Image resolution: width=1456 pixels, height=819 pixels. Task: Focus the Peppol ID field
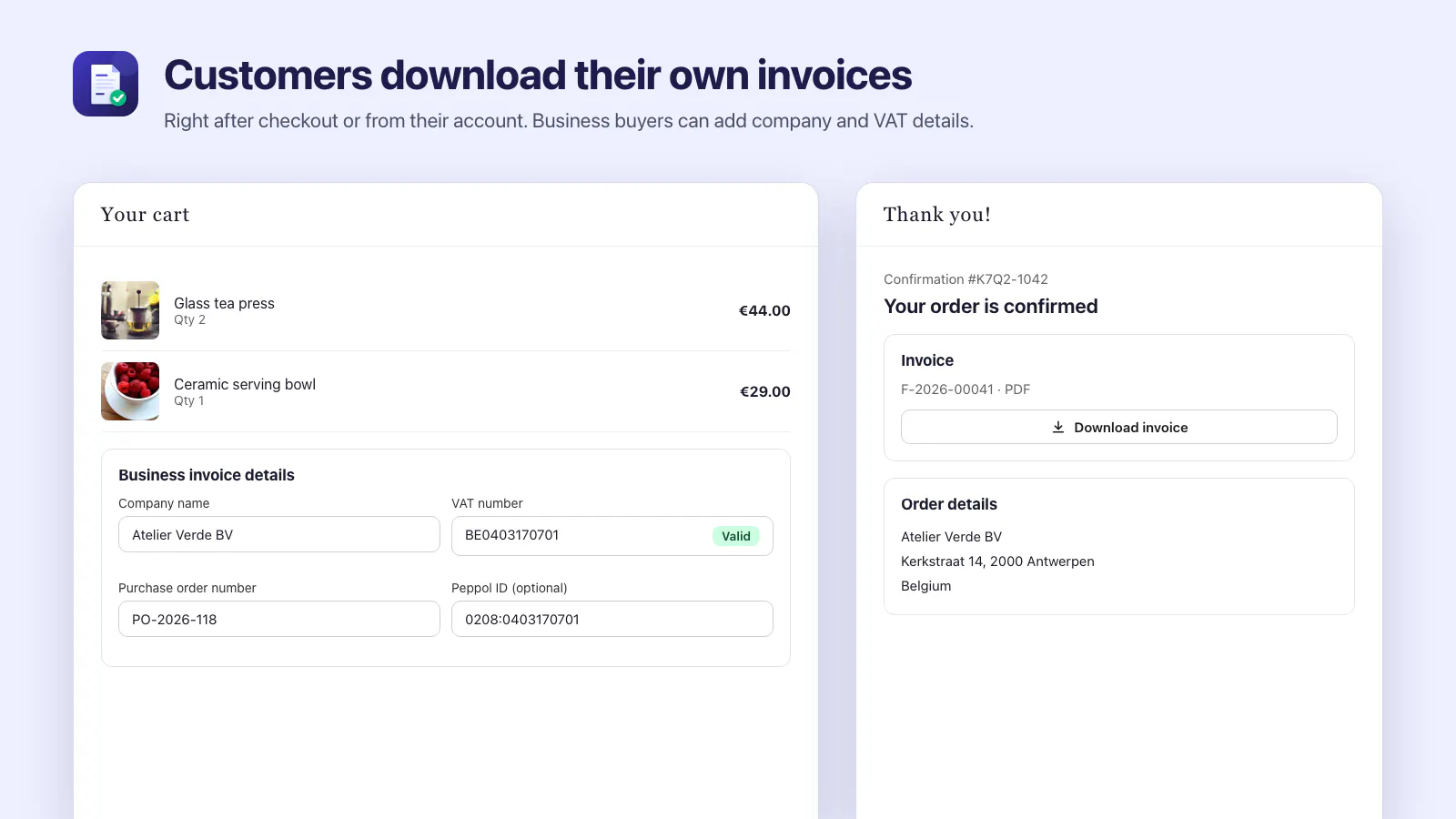click(x=612, y=619)
